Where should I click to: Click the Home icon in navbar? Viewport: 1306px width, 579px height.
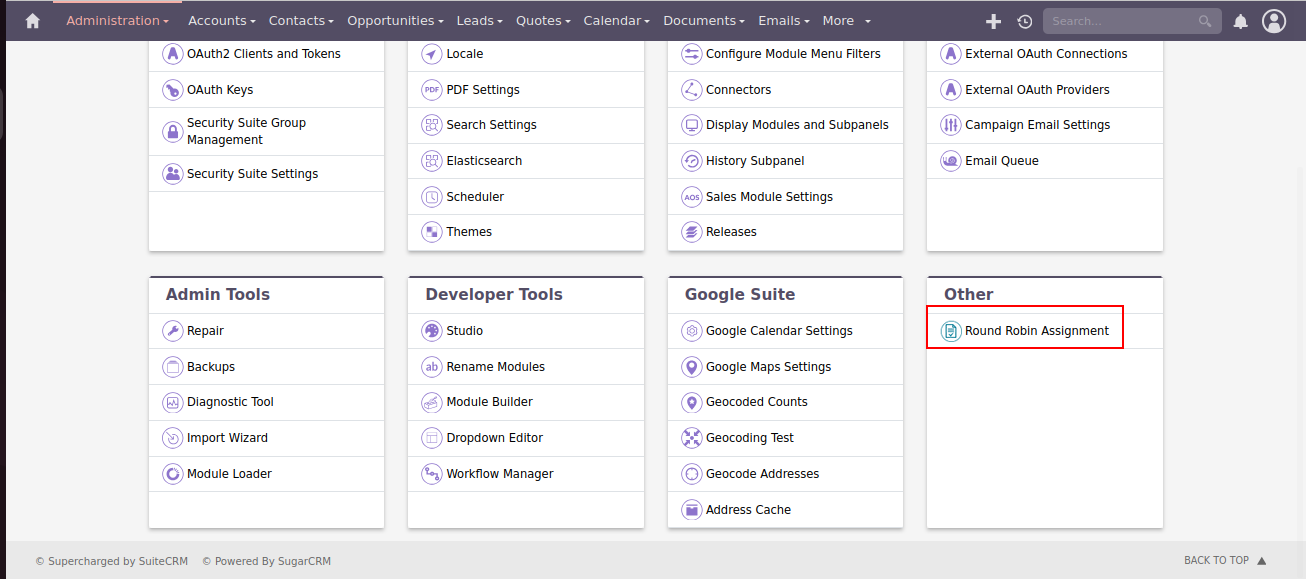tap(33, 21)
